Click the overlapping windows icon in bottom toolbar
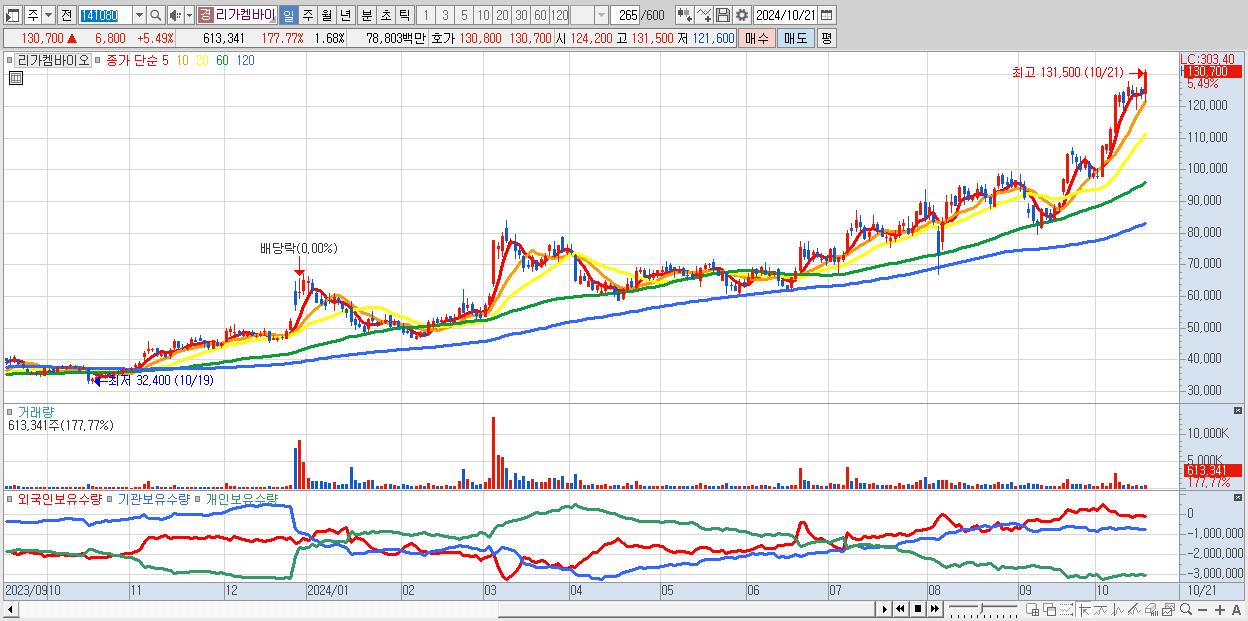 pos(1050,610)
